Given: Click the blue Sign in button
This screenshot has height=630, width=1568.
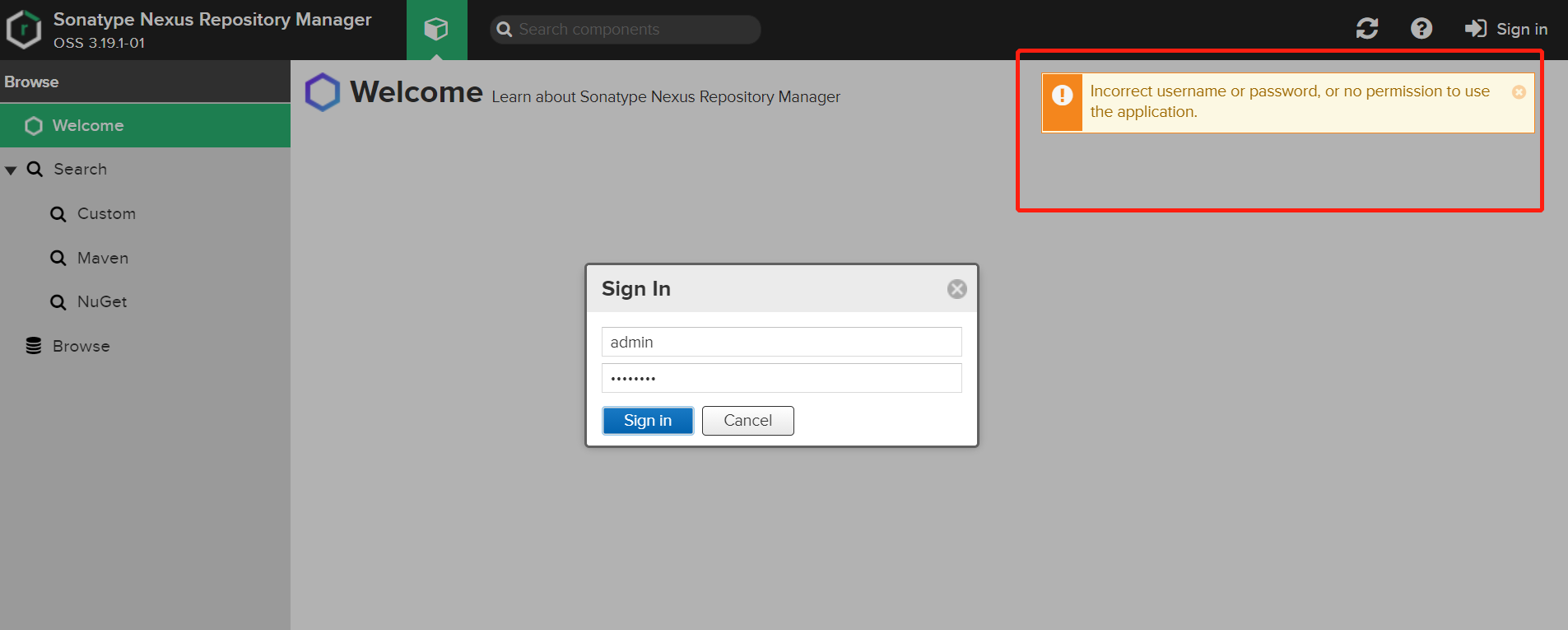Looking at the screenshot, I should [x=648, y=421].
